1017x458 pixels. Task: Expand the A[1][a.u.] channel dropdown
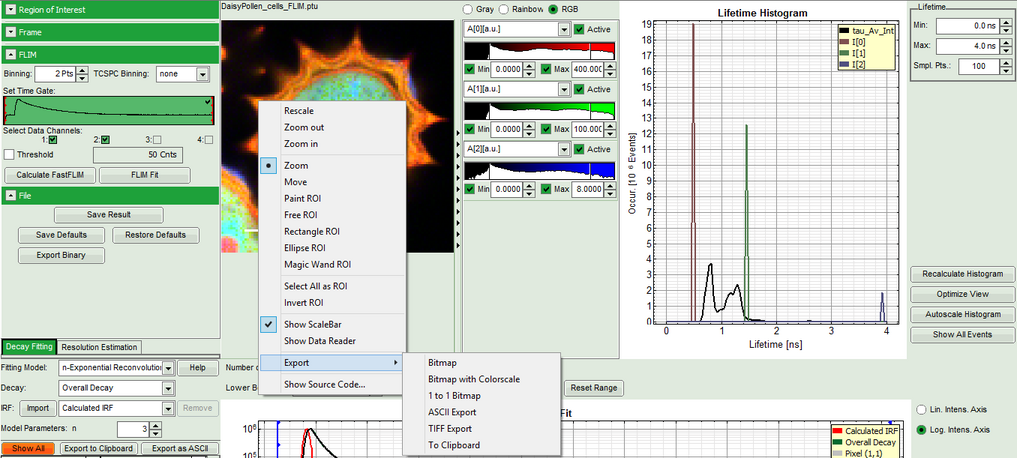(564, 89)
